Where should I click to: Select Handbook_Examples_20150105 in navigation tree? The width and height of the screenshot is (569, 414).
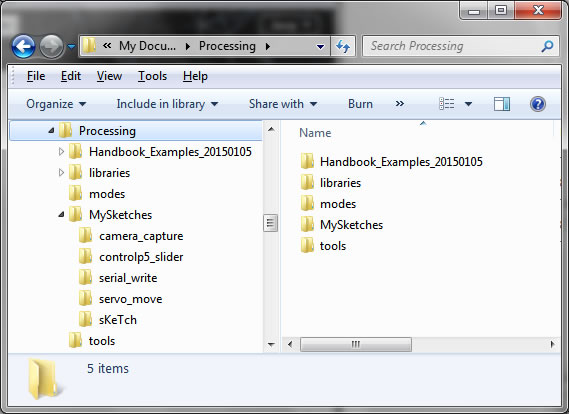coord(170,152)
